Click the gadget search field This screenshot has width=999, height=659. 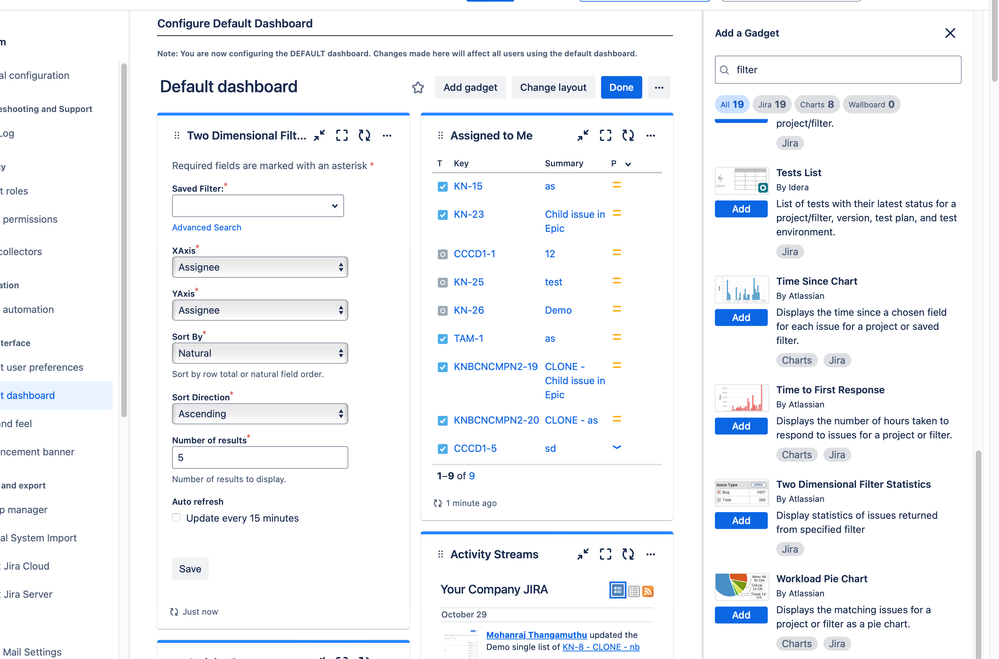point(838,70)
